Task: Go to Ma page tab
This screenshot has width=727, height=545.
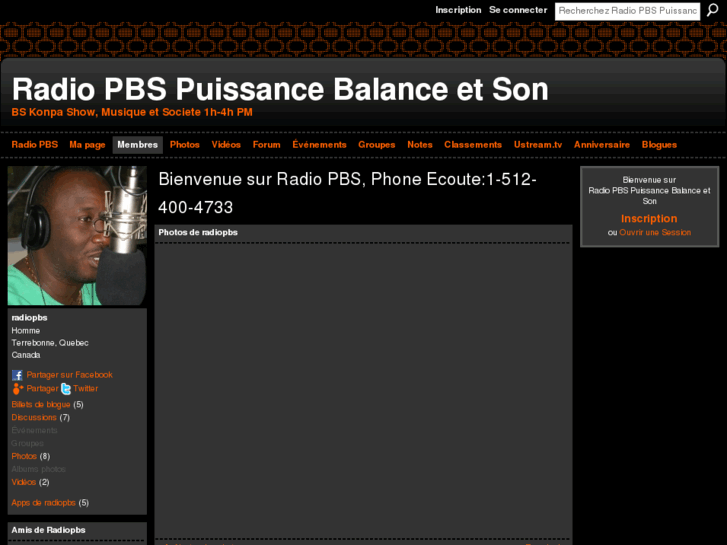Action: pyautogui.click(x=87, y=145)
